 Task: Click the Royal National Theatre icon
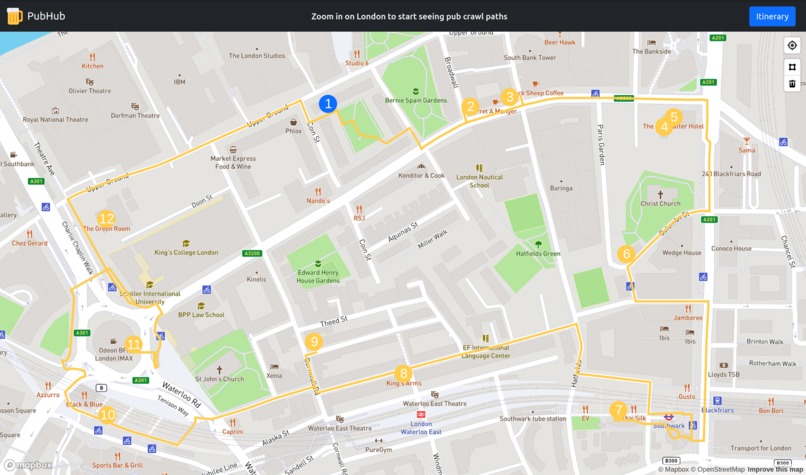(x=55, y=111)
